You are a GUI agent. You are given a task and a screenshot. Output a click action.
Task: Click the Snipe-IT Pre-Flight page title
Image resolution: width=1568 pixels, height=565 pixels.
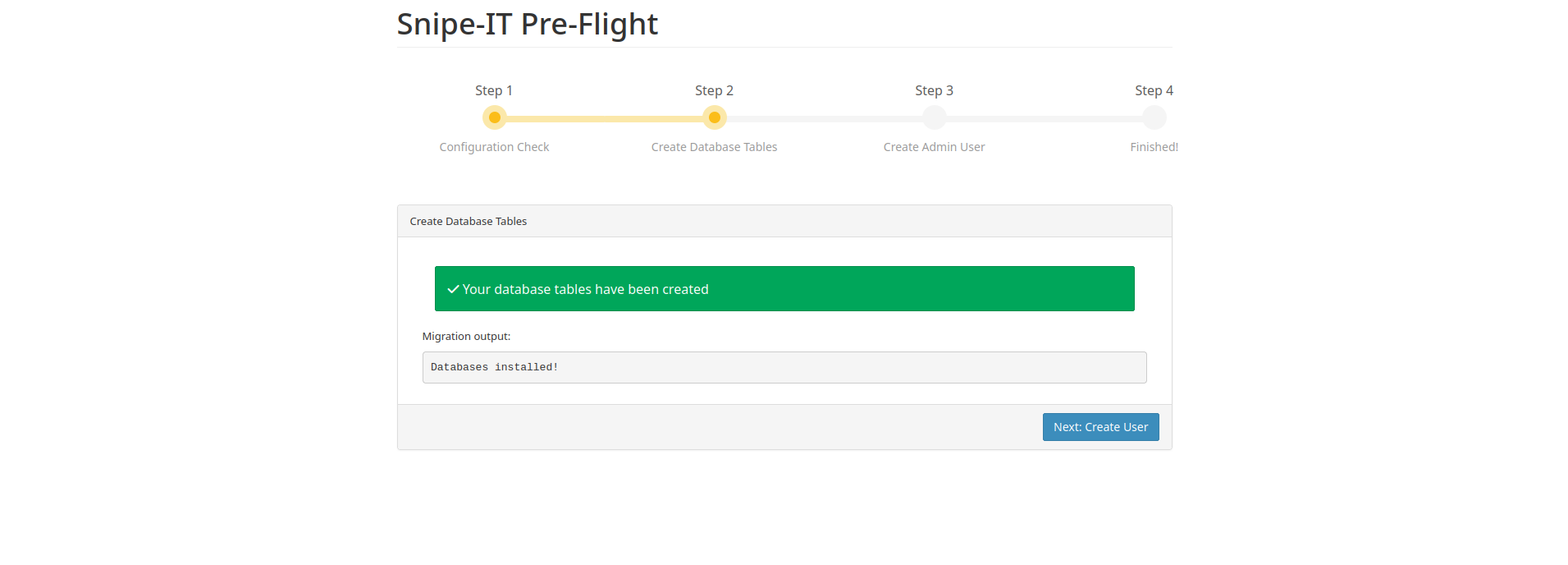[x=527, y=25]
